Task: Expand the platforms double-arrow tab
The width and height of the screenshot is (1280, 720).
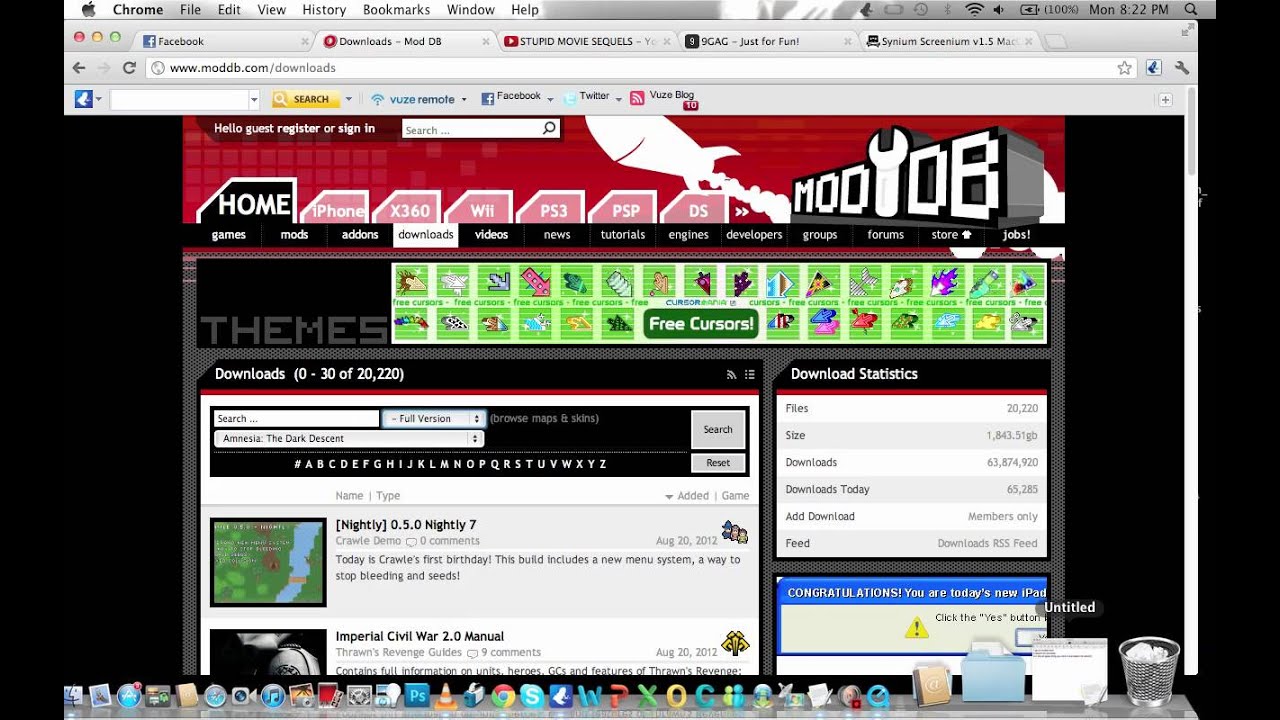Action: [x=742, y=211]
